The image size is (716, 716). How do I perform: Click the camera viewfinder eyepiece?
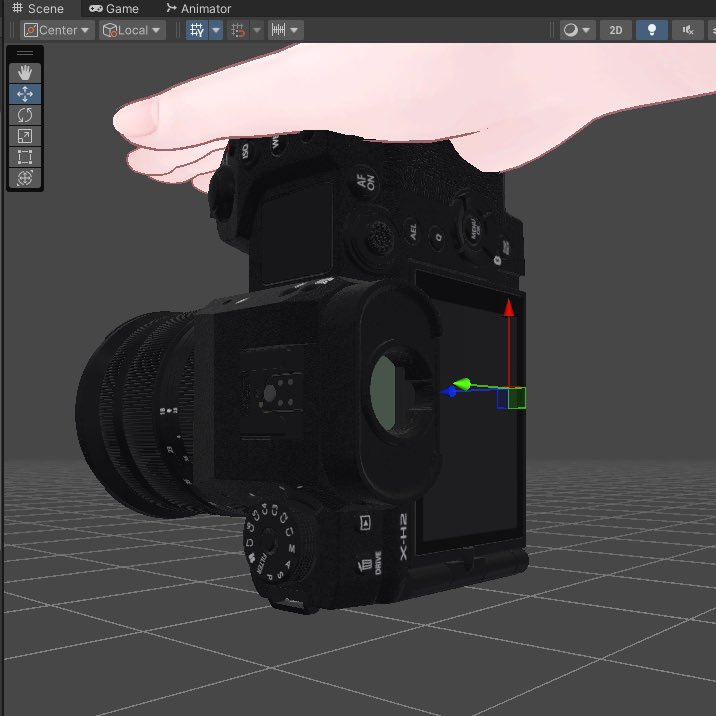tap(400, 393)
